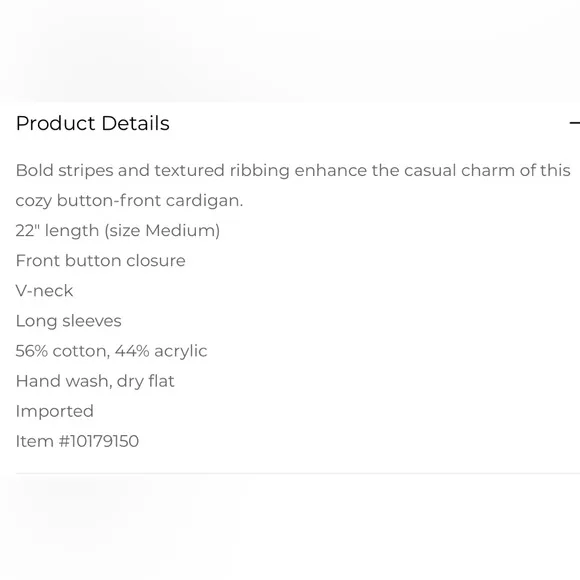
Task: Select the 'Hand wash' care text
Action: pos(64,381)
